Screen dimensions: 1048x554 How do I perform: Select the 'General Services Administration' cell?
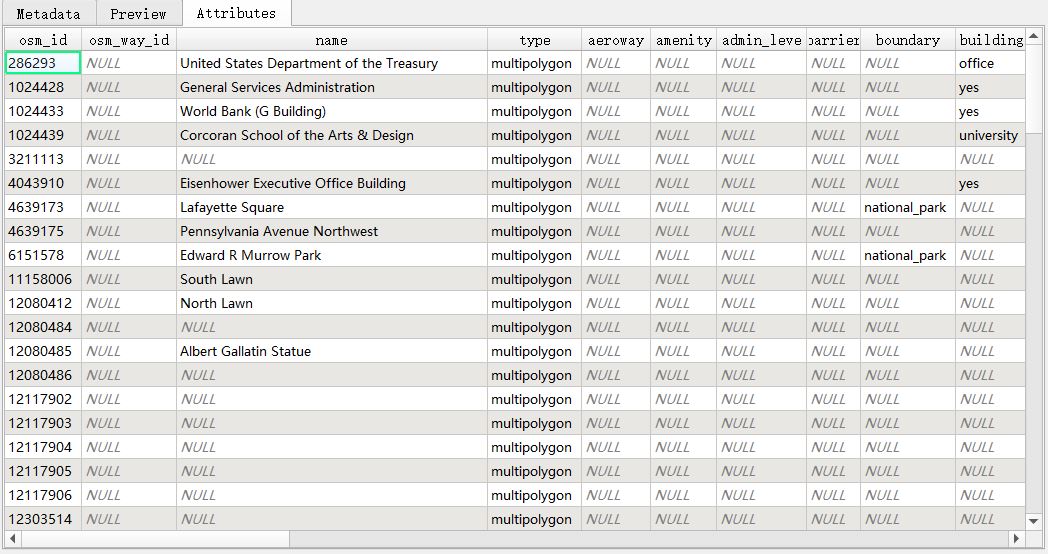pyautogui.click(x=332, y=88)
